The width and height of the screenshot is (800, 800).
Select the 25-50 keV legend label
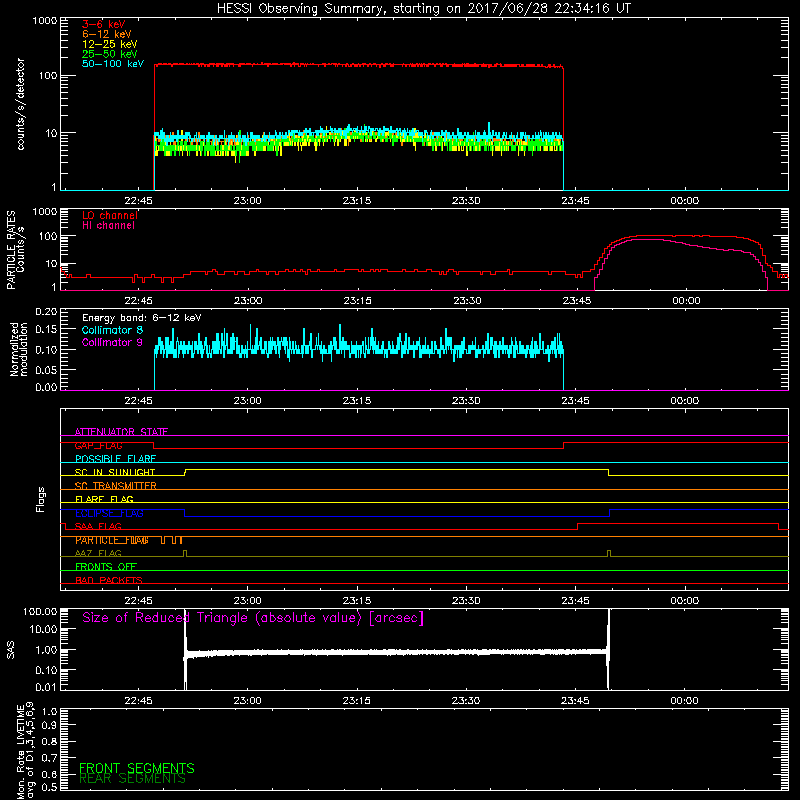[110, 54]
